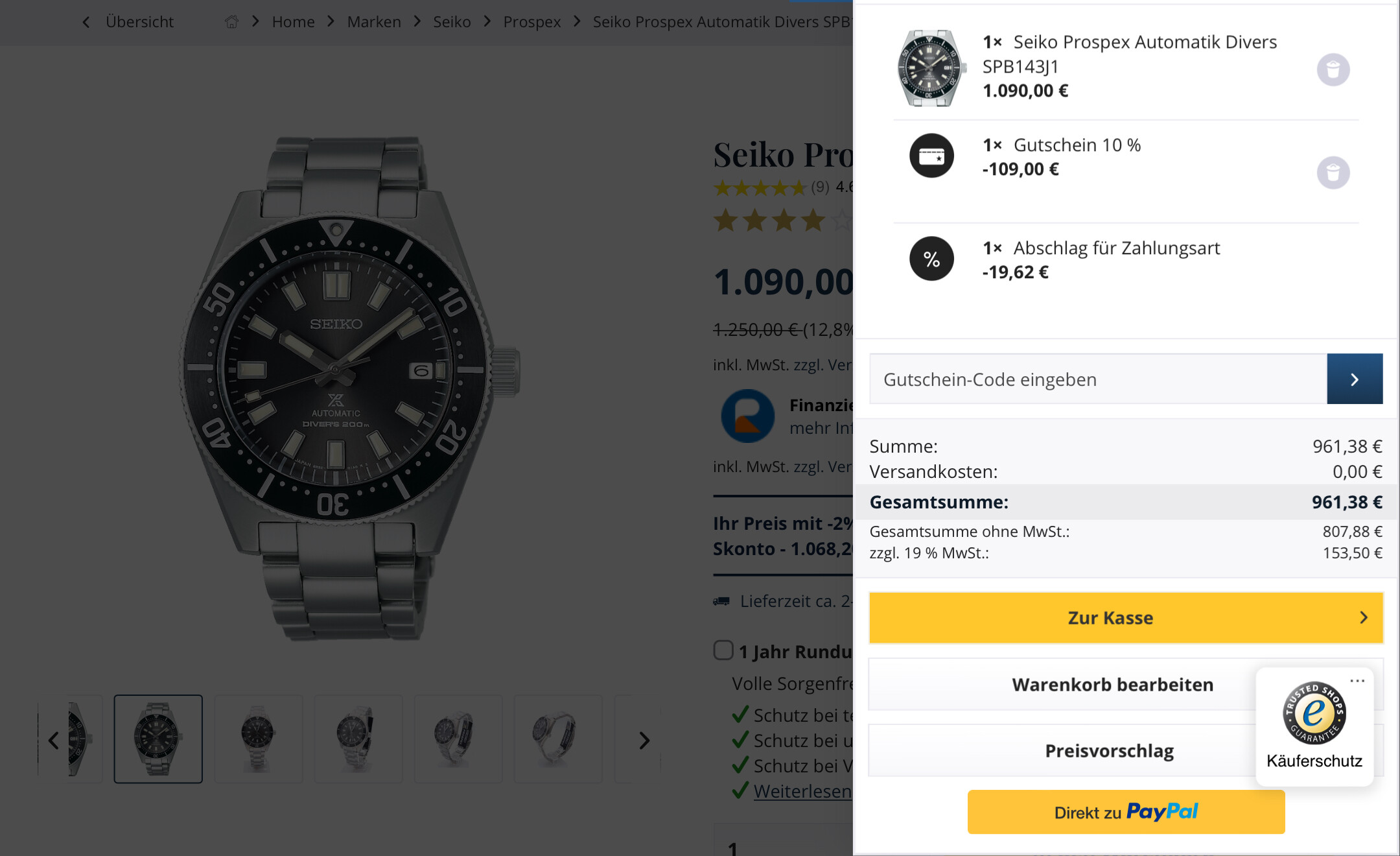This screenshot has width=1400, height=856.
Task: Go to Prospex breadcrumb category
Action: pos(531,22)
